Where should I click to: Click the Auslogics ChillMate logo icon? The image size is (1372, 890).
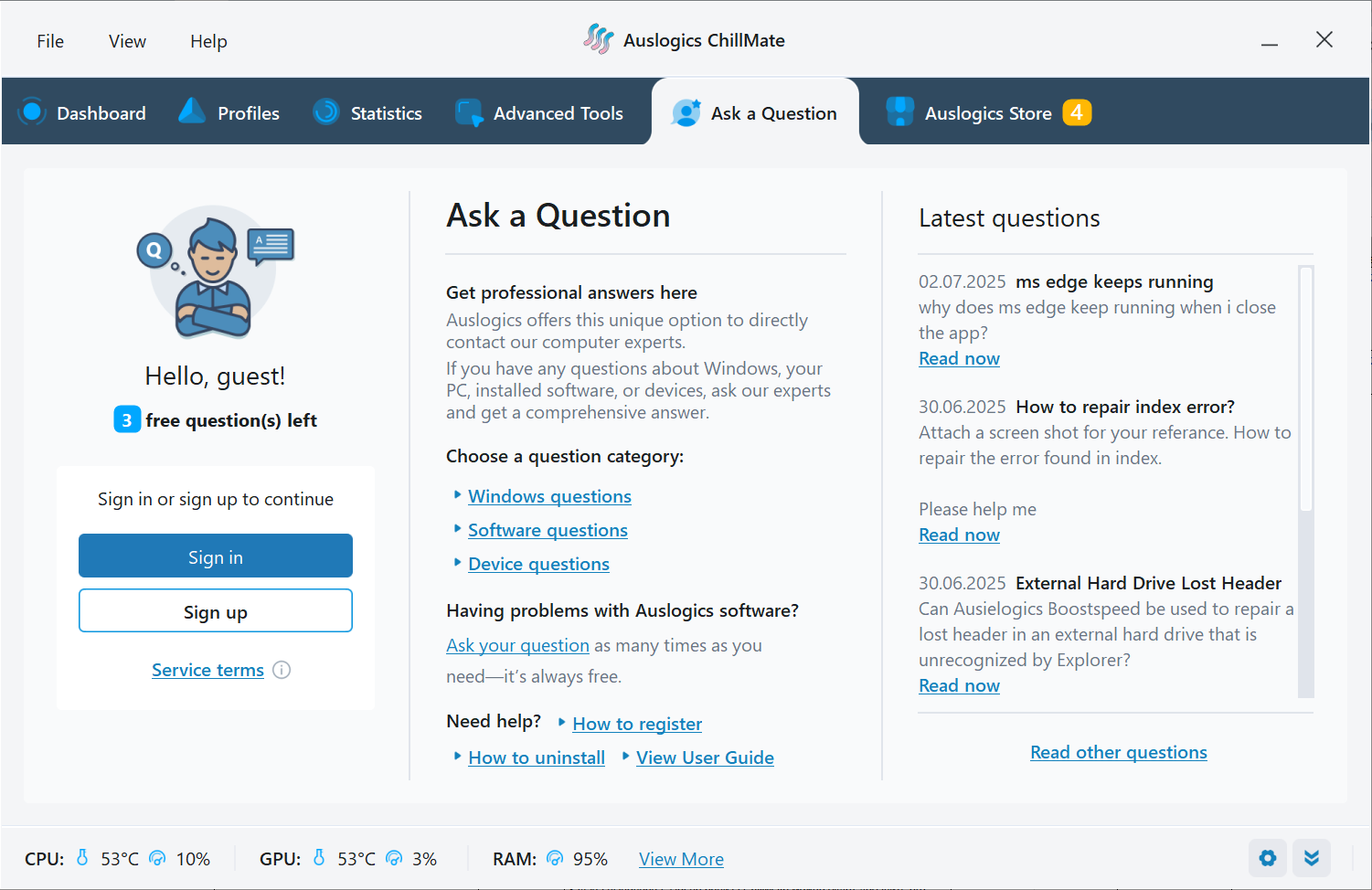[599, 39]
